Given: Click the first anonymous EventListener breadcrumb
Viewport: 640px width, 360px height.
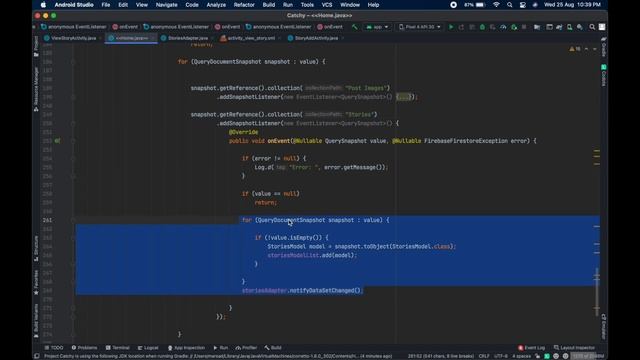Looking at the screenshot, I should pyautogui.click(x=74, y=27).
